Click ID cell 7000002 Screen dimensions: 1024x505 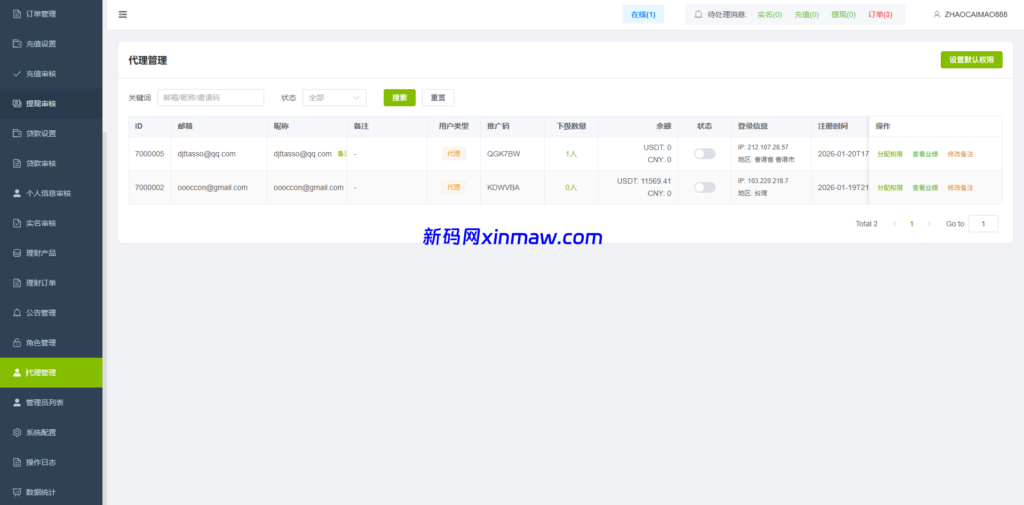click(150, 187)
